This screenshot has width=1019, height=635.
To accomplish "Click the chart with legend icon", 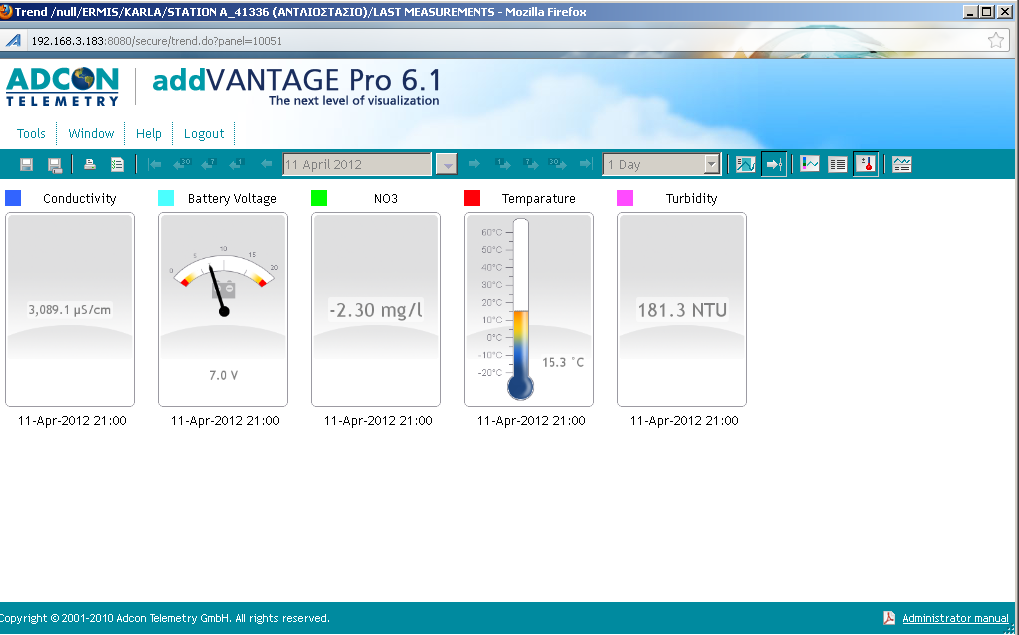I will (x=901, y=164).
